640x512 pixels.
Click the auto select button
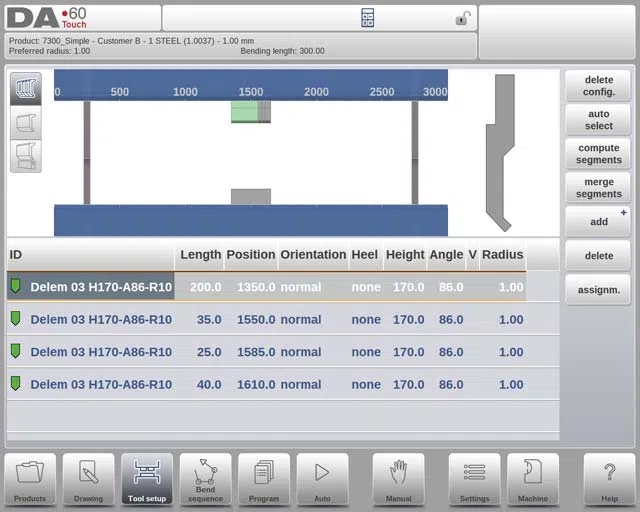point(598,120)
